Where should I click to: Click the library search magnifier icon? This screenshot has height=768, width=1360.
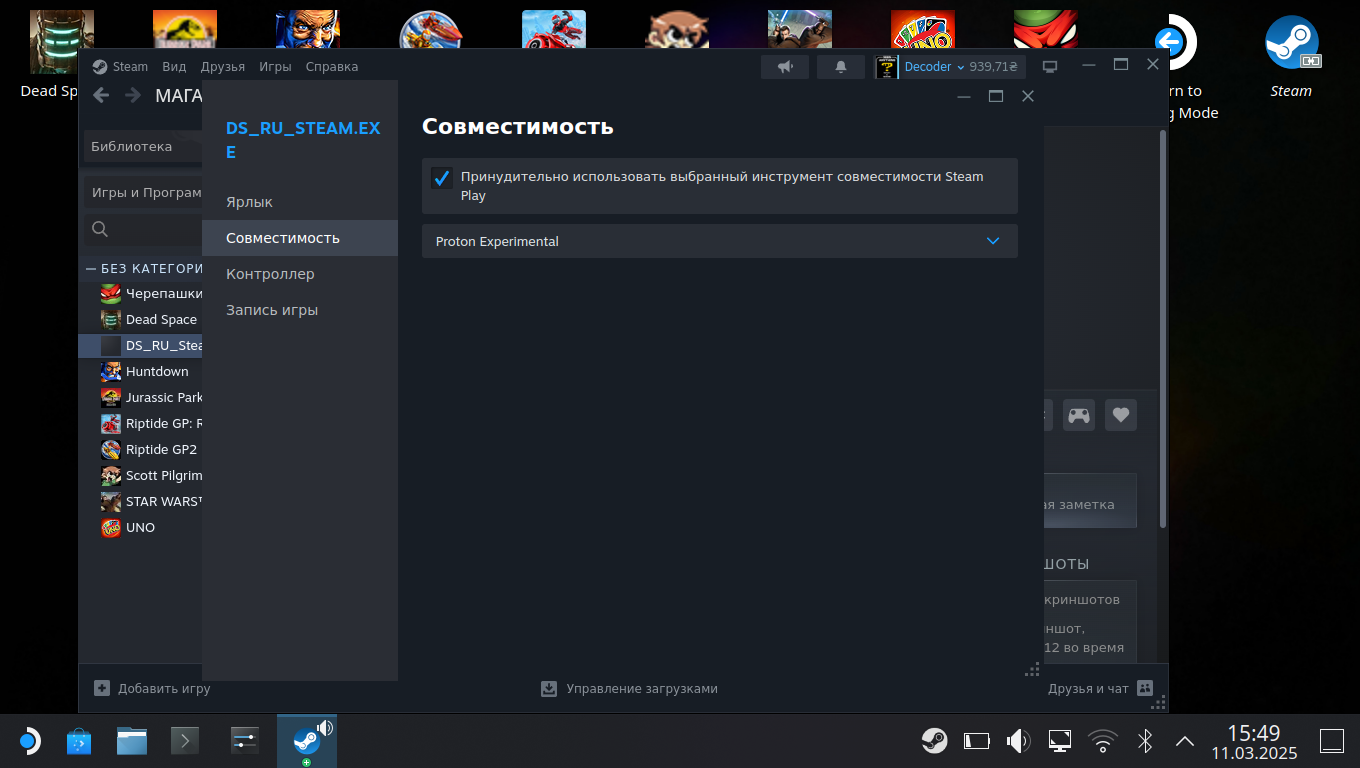[100, 229]
